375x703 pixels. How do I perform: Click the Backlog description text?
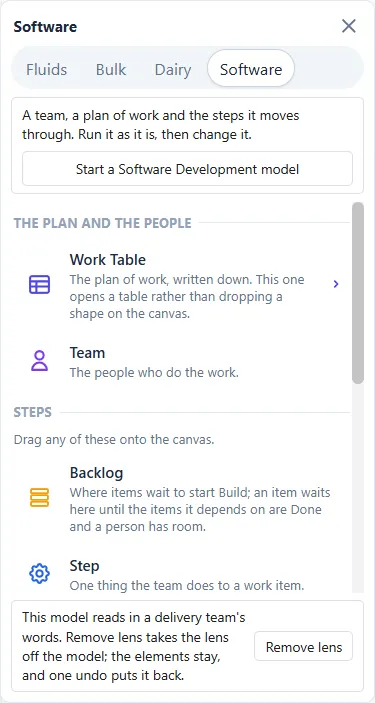click(200, 509)
